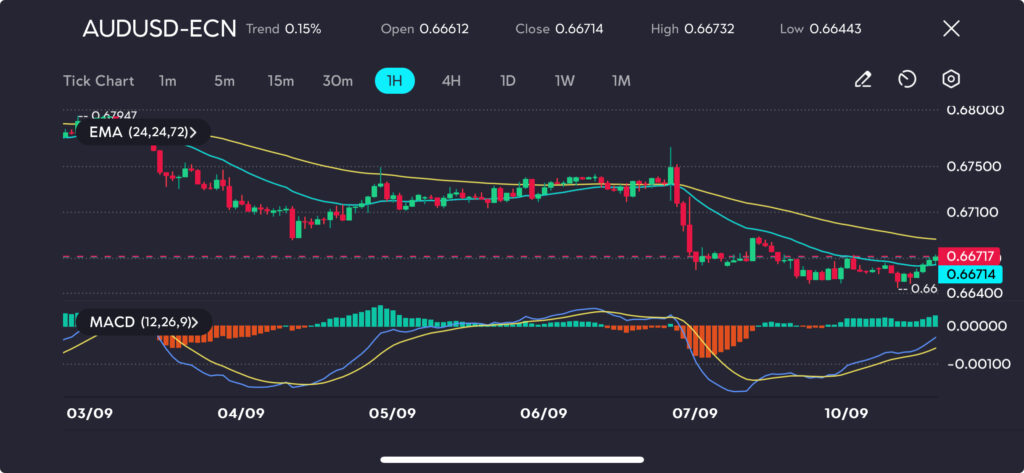Tap the AUDUSD-ECN symbol title
Viewport: 1024px width, 473px height.
159,29
